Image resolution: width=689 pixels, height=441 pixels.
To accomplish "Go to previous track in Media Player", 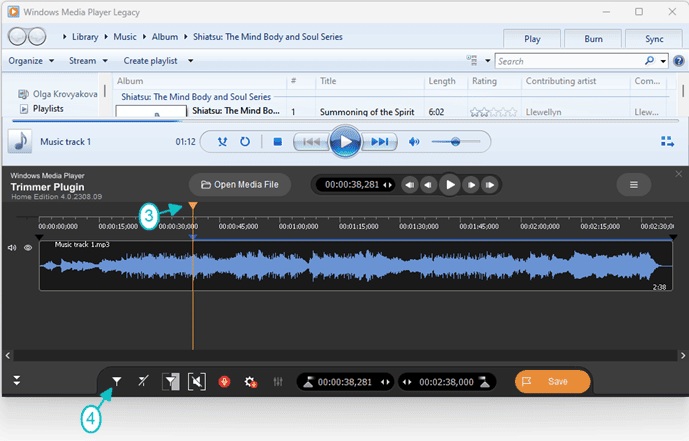I will pyautogui.click(x=311, y=141).
